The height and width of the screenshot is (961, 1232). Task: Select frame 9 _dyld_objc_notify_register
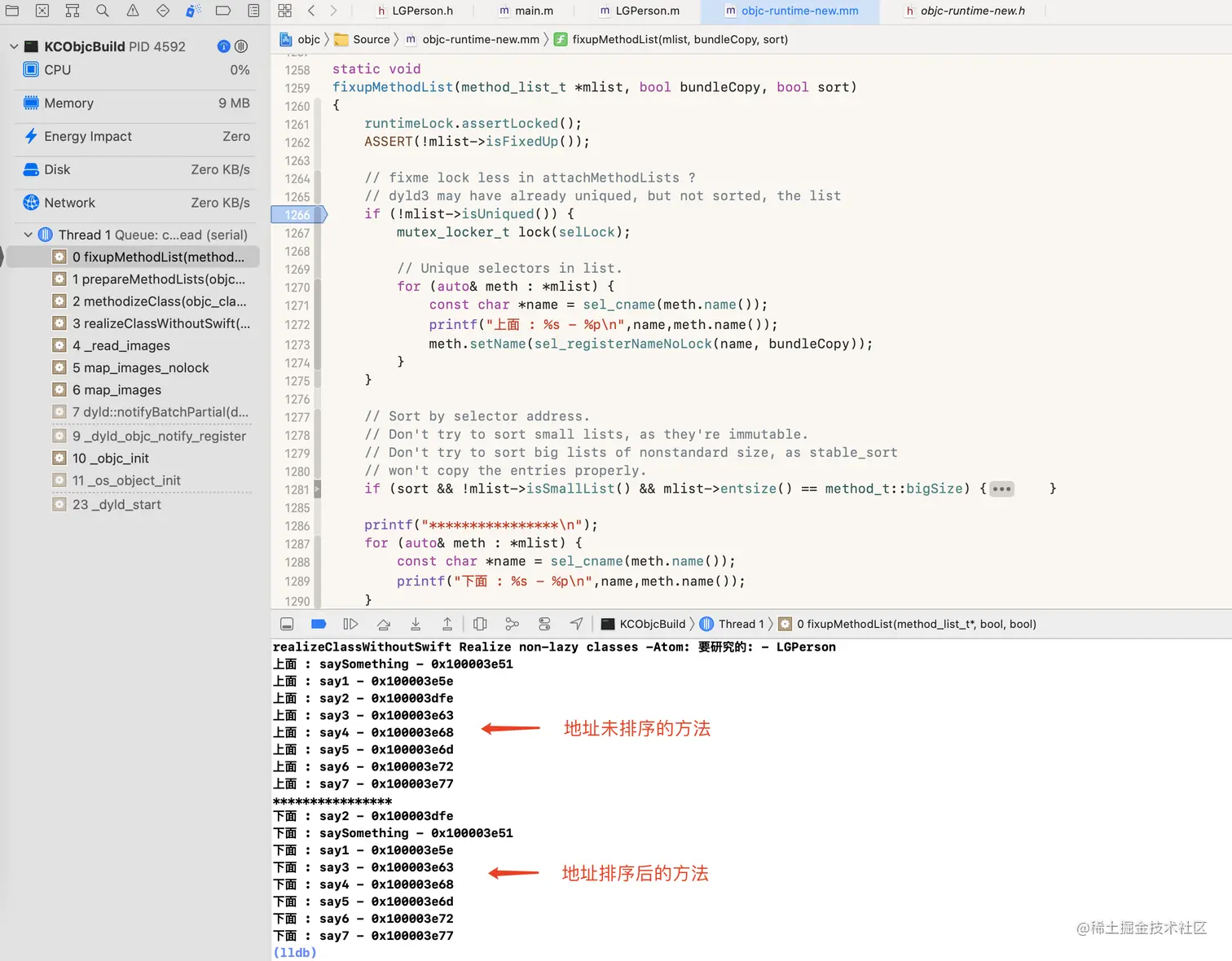point(148,436)
